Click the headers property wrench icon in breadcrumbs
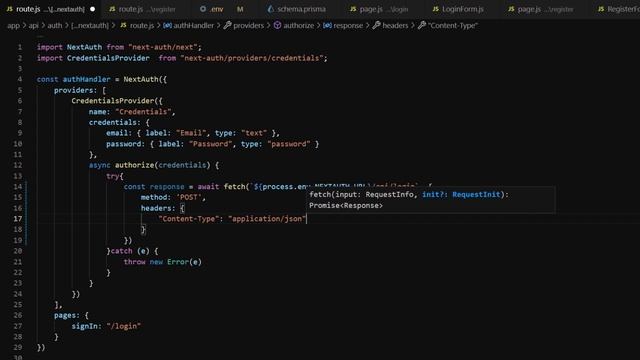The height and width of the screenshot is (360, 640). click(376, 25)
